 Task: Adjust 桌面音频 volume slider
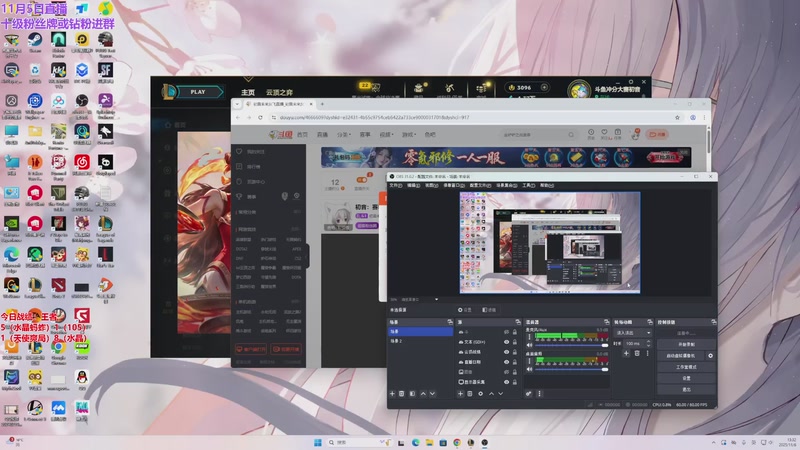[571, 369]
